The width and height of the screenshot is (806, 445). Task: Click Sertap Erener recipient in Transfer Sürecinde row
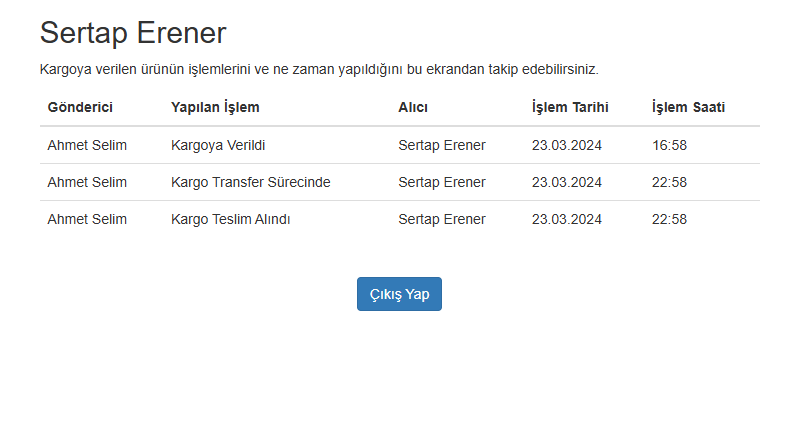tap(442, 182)
